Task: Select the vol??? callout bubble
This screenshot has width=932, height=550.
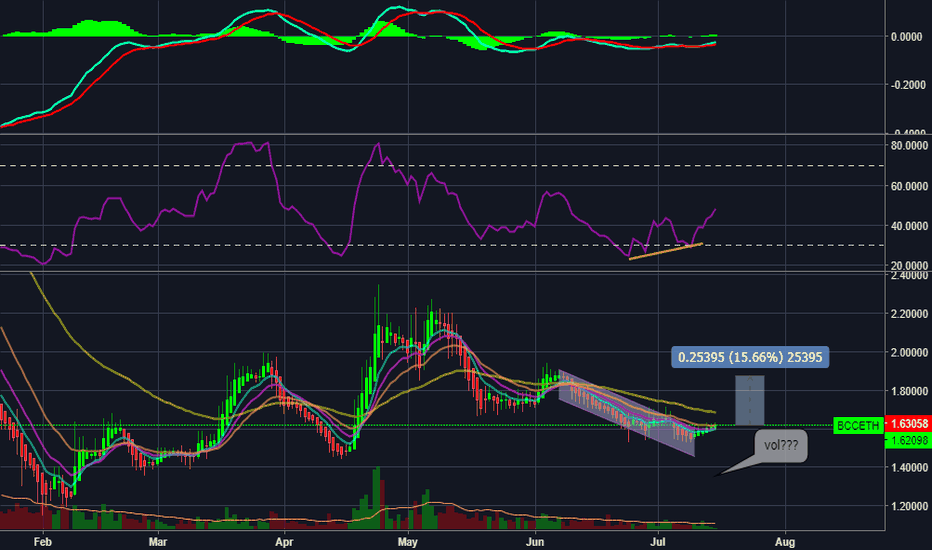Action: point(780,445)
